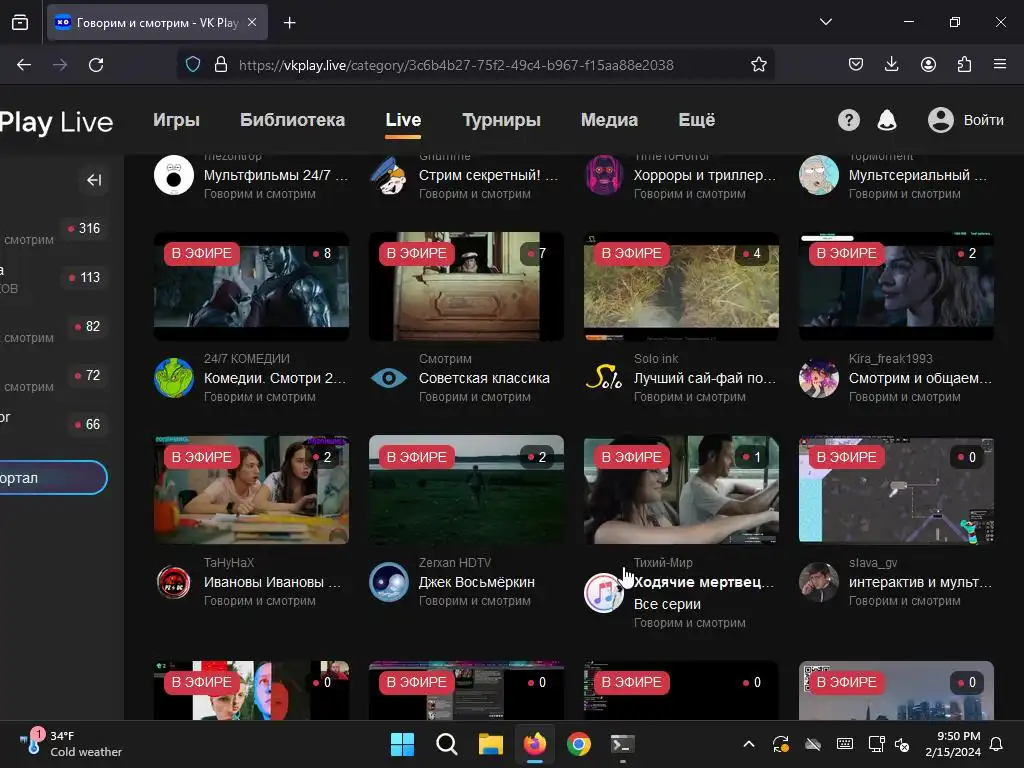
Task: Select the Live navigation tab
Action: [403, 120]
